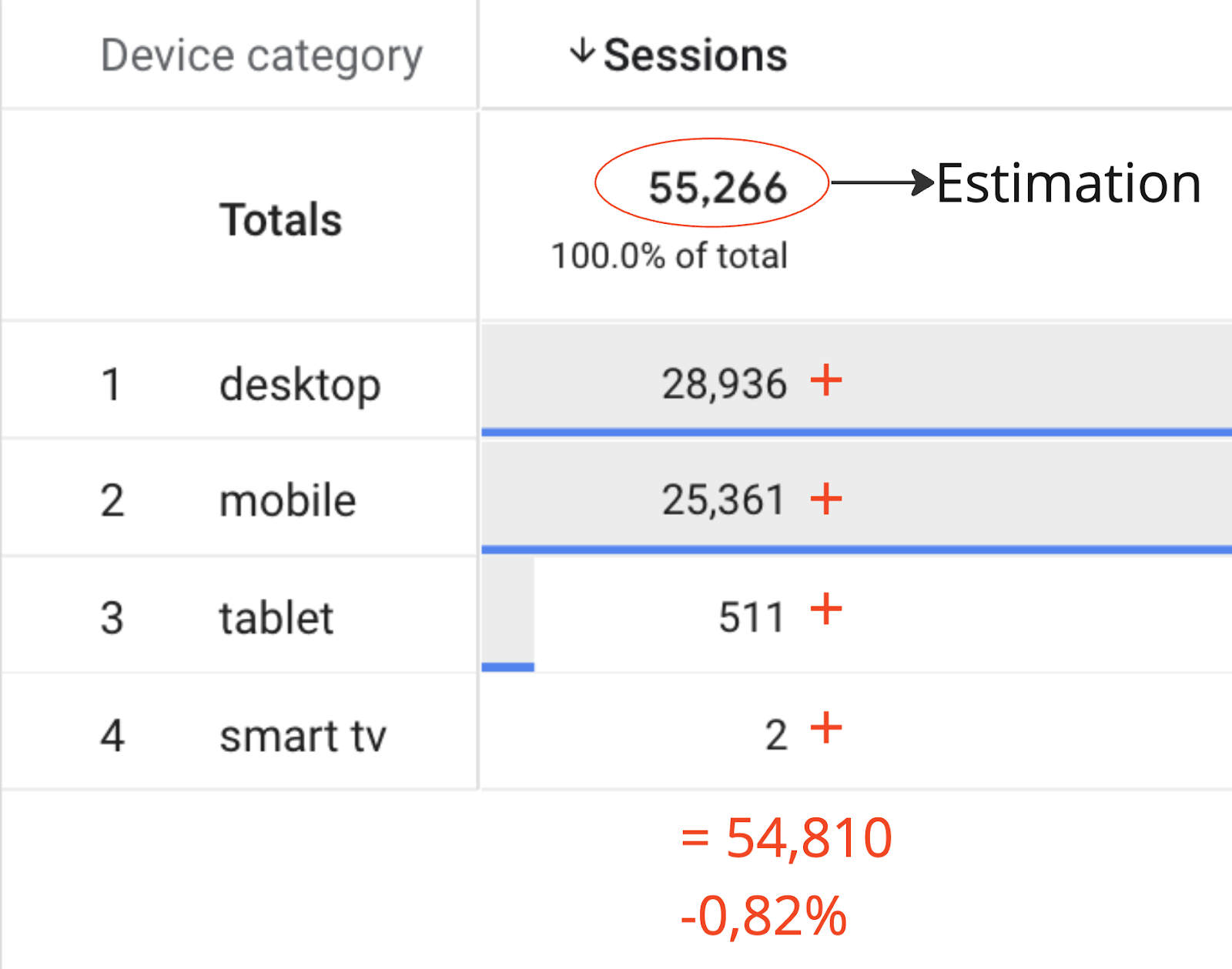Image resolution: width=1232 pixels, height=969 pixels.
Task: Click the Sessions sort descending arrow
Action: [x=582, y=52]
